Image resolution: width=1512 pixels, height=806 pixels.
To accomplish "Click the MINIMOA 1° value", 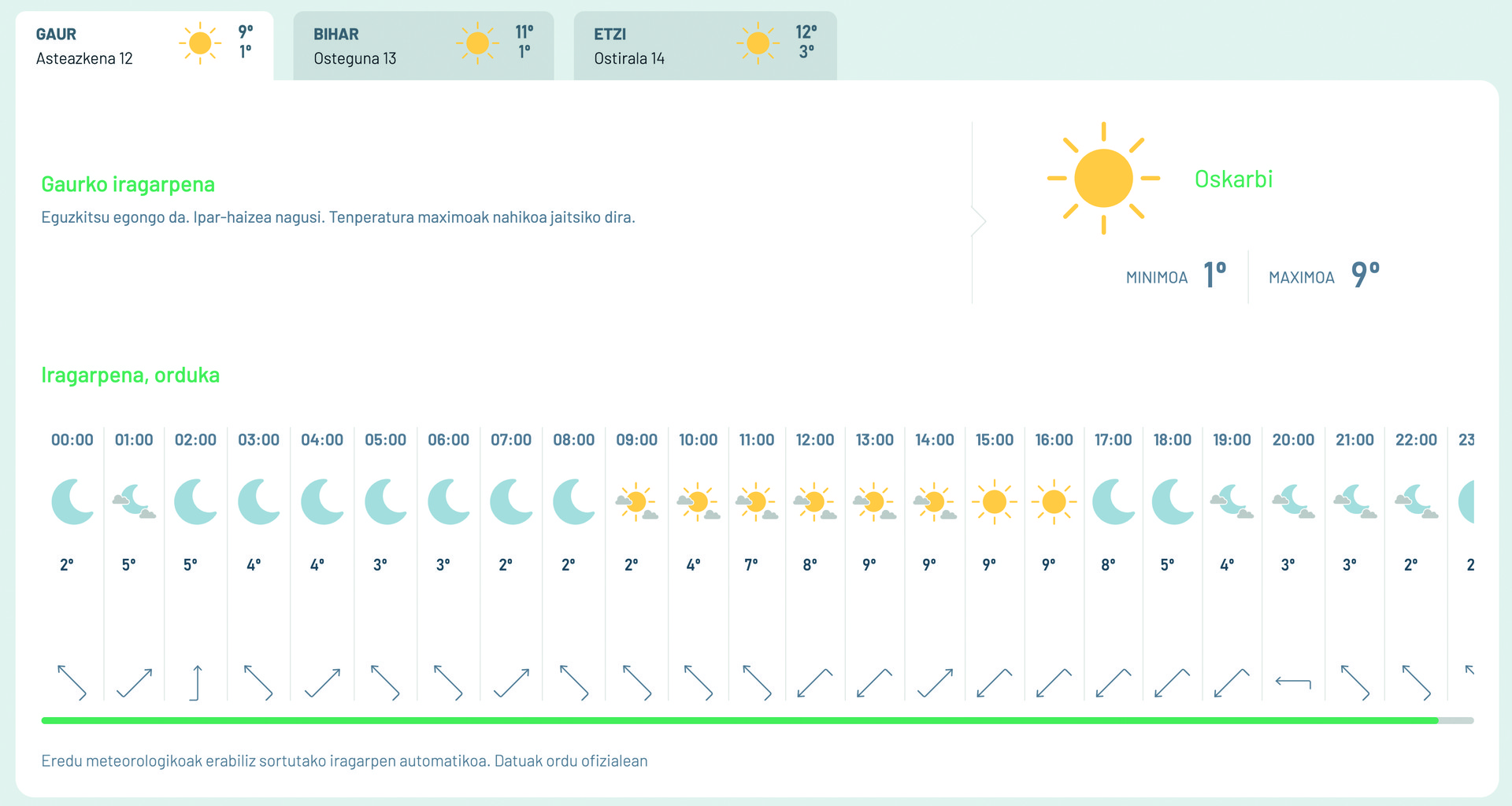I will 1215,275.
